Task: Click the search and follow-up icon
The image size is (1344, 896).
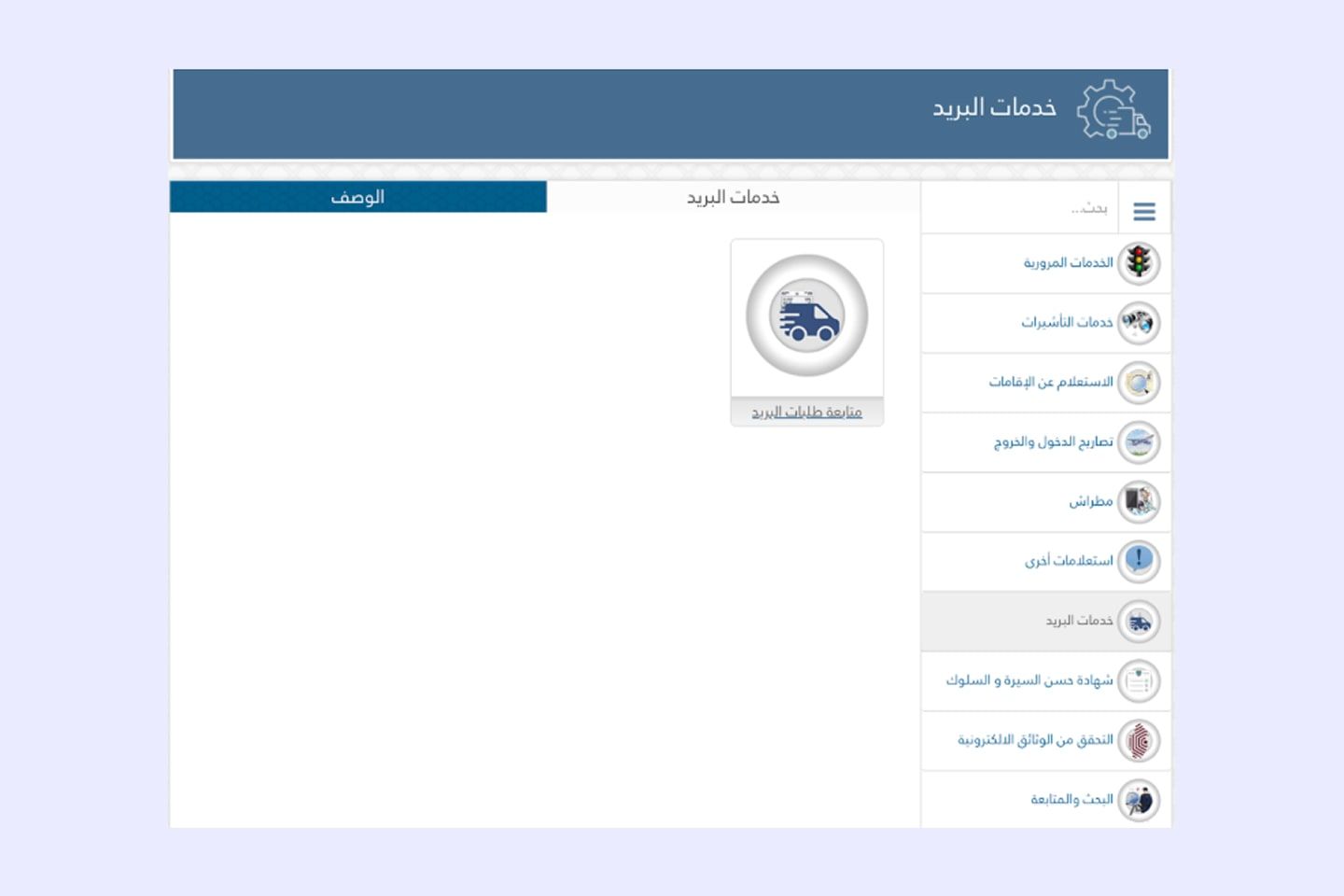Action: pyautogui.click(x=1139, y=800)
